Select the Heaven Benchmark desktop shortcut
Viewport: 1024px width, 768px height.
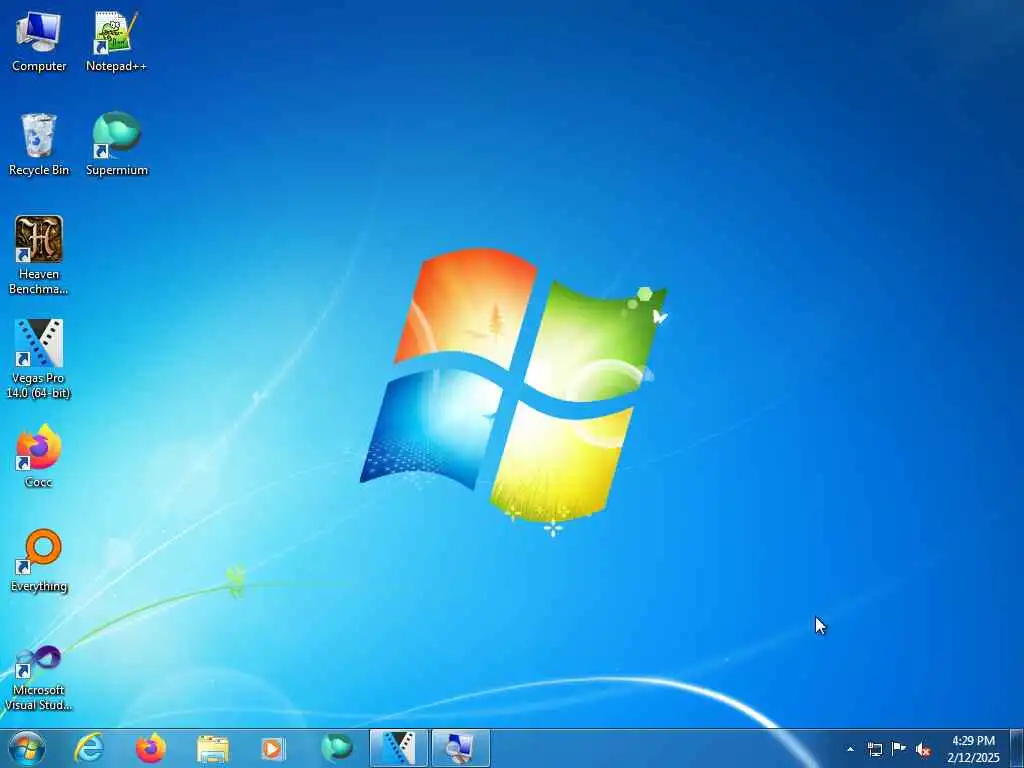tap(39, 255)
